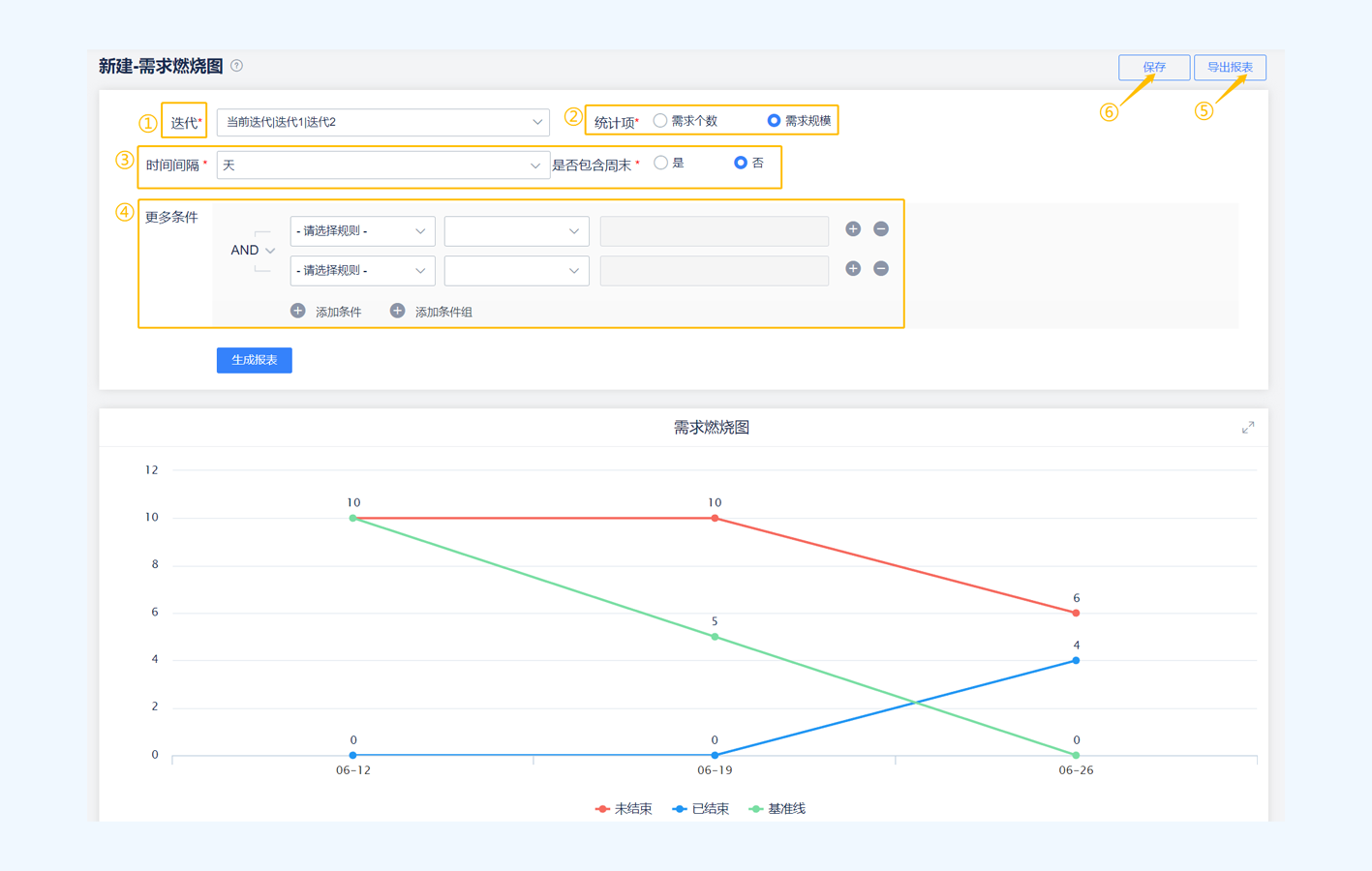Choose 否 for 是否包含周末
The height and width of the screenshot is (871, 1372).
[x=741, y=163]
